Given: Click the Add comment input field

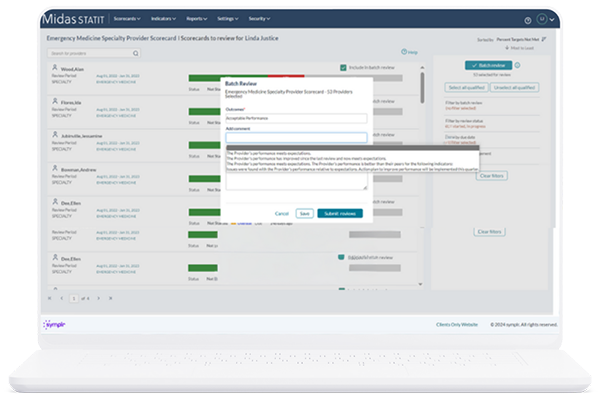Looking at the screenshot, I should point(296,137).
